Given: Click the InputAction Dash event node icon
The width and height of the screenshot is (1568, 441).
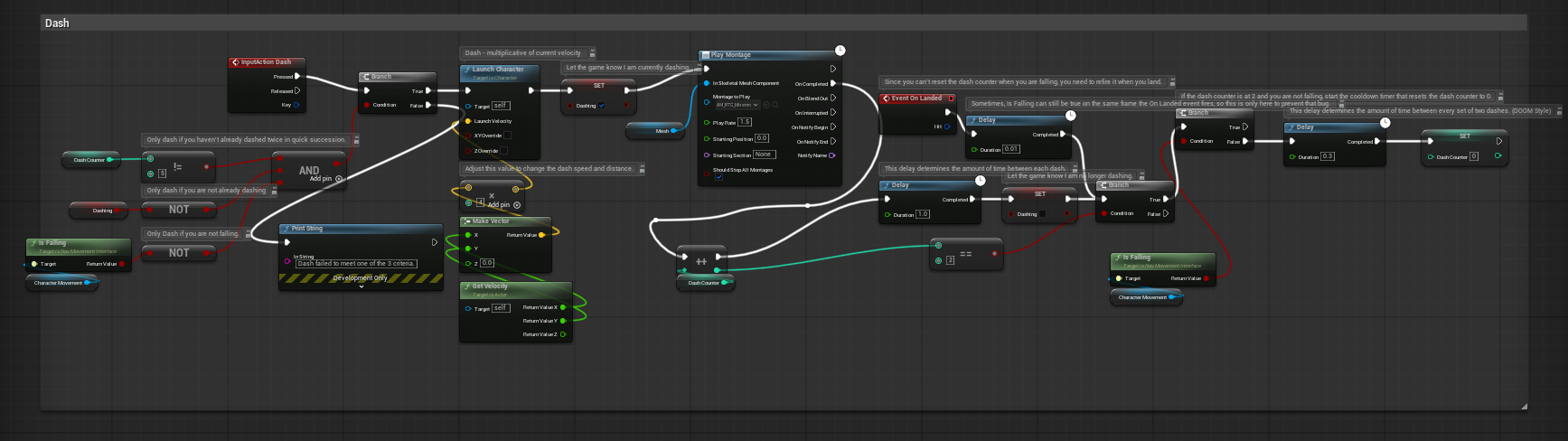Looking at the screenshot, I should (235, 62).
